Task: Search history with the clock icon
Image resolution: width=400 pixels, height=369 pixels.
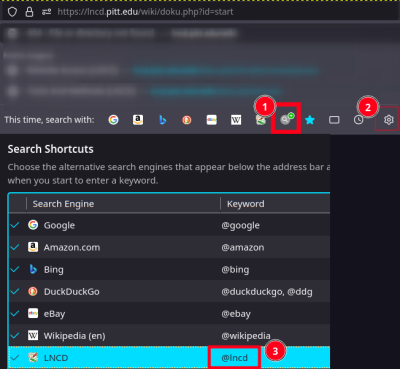Action: pos(359,120)
